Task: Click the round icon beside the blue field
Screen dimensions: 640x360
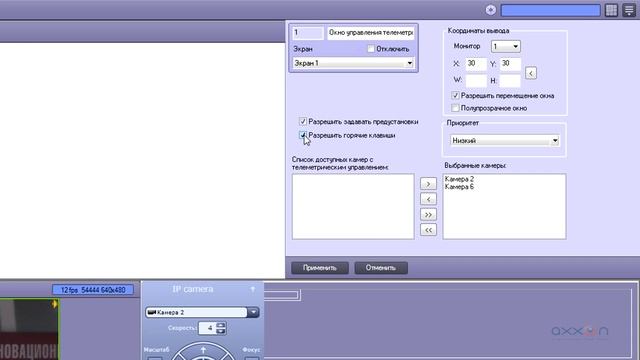Action: [x=491, y=10]
